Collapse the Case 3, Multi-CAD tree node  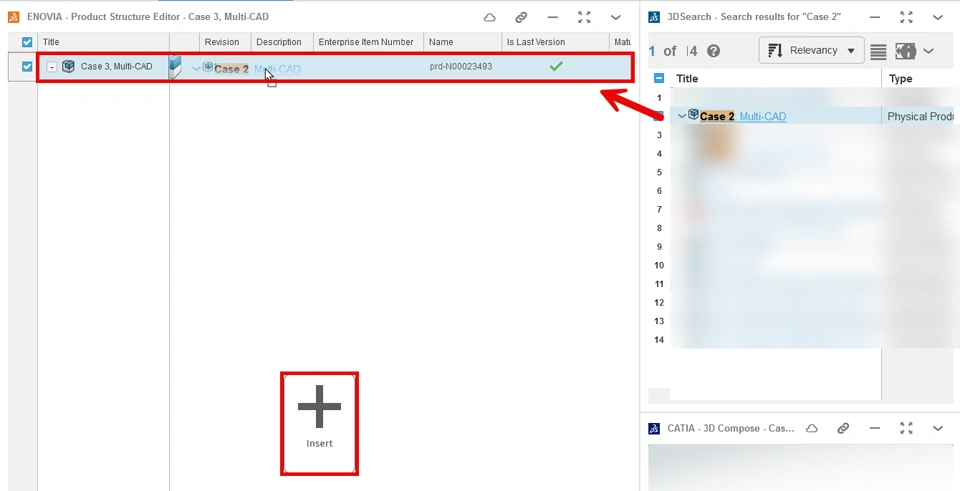click(52, 67)
